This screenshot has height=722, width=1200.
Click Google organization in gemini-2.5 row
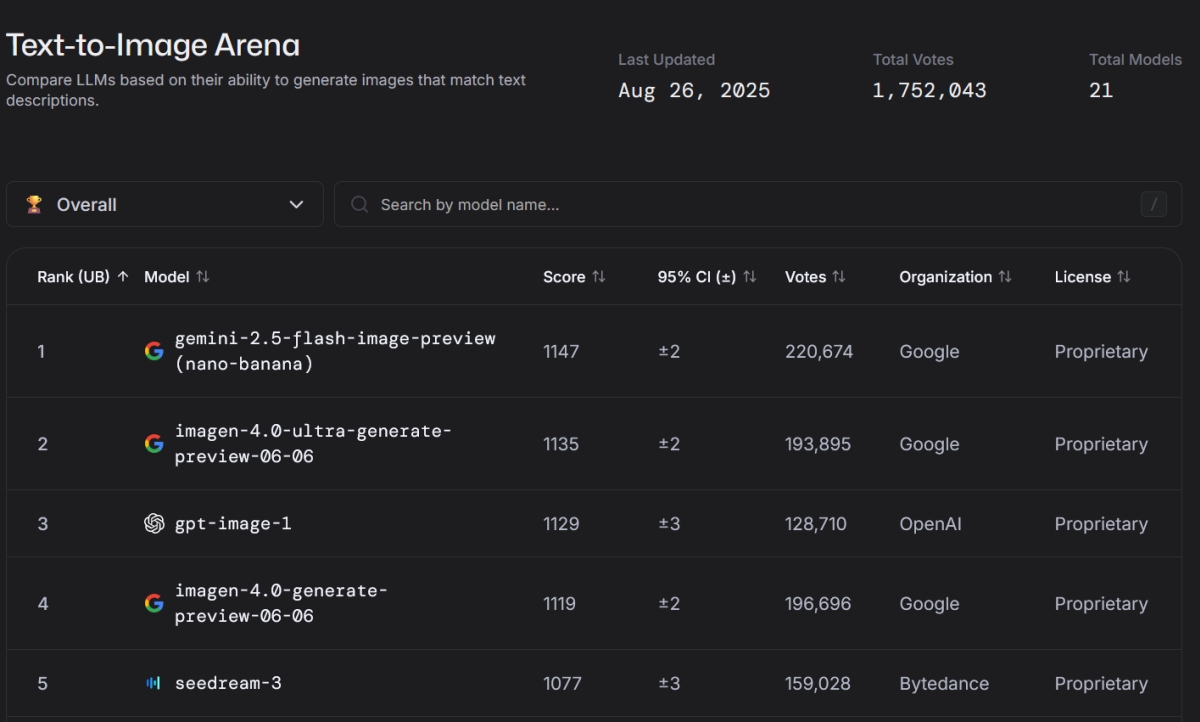[x=929, y=351]
